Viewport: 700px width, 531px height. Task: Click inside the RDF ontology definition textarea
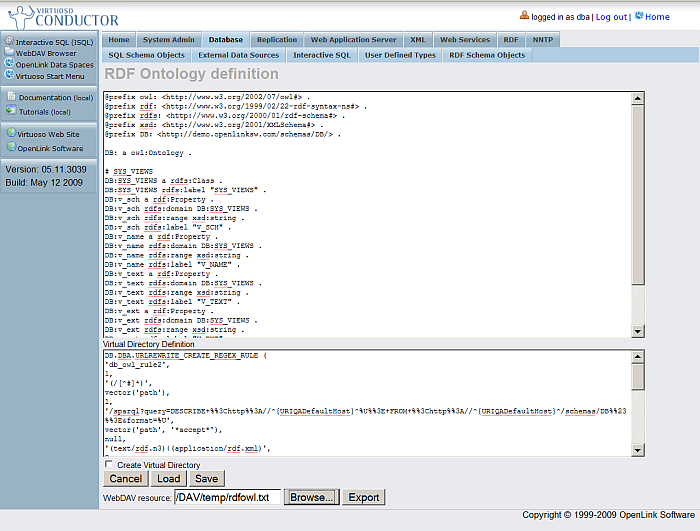pyautogui.click(x=367, y=214)
